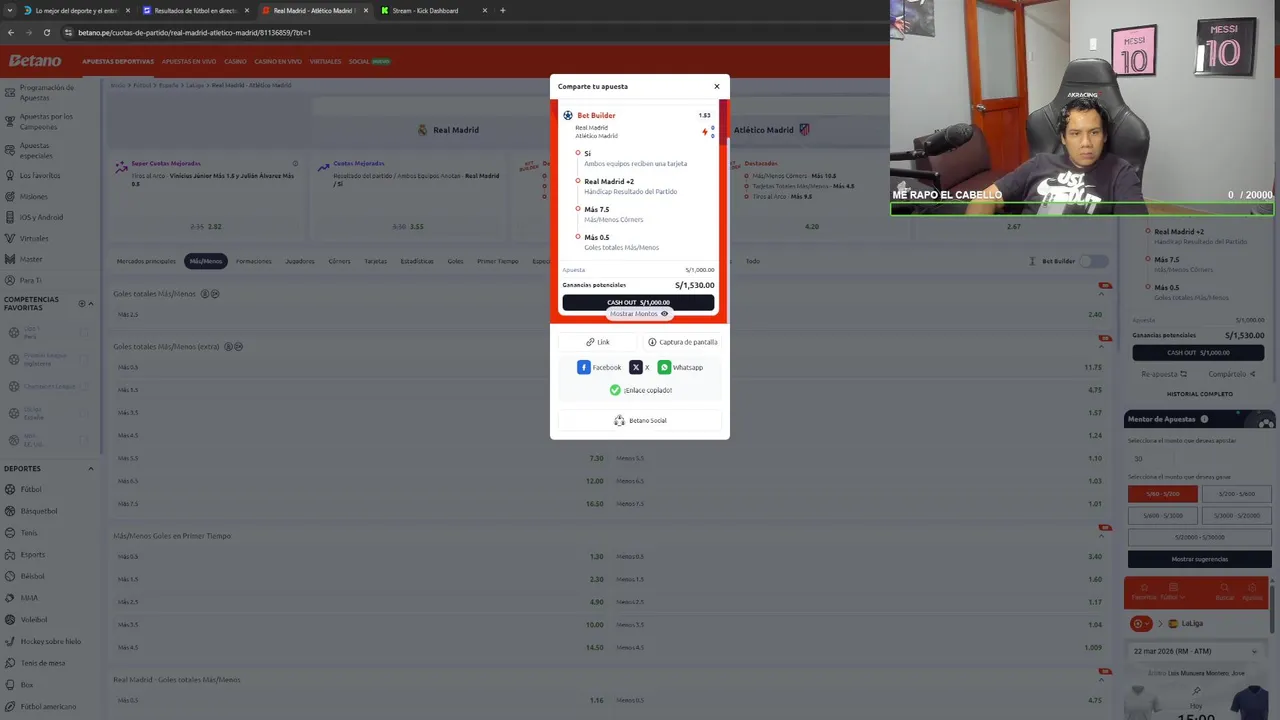The height and width of the screenshot is (720, 1280).
Task: Select S/20000 - S/30000 winnings range
Action: click(x=1199, y=537)
